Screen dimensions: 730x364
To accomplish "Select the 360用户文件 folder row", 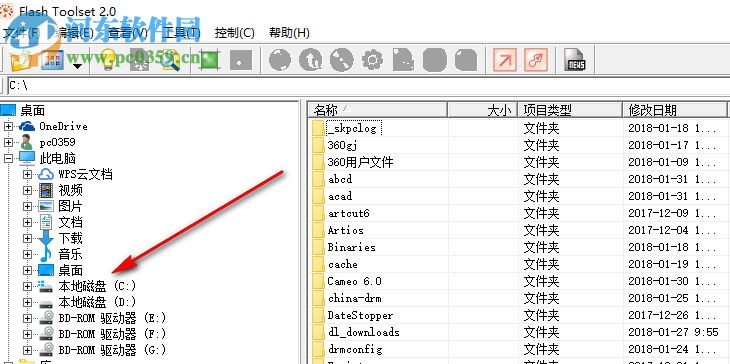I will (x=519, y=162).
